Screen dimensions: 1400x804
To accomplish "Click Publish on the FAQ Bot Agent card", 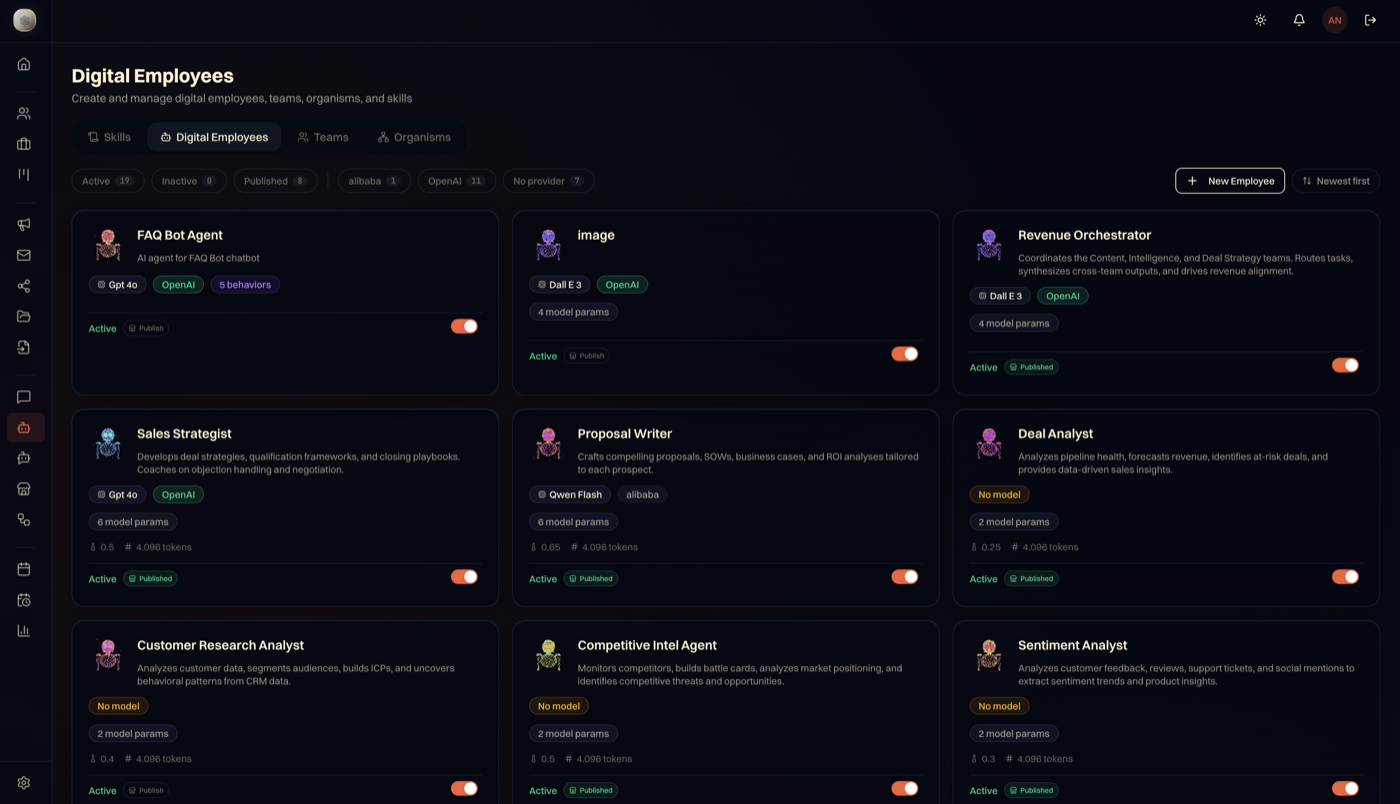I will [146, 328].
